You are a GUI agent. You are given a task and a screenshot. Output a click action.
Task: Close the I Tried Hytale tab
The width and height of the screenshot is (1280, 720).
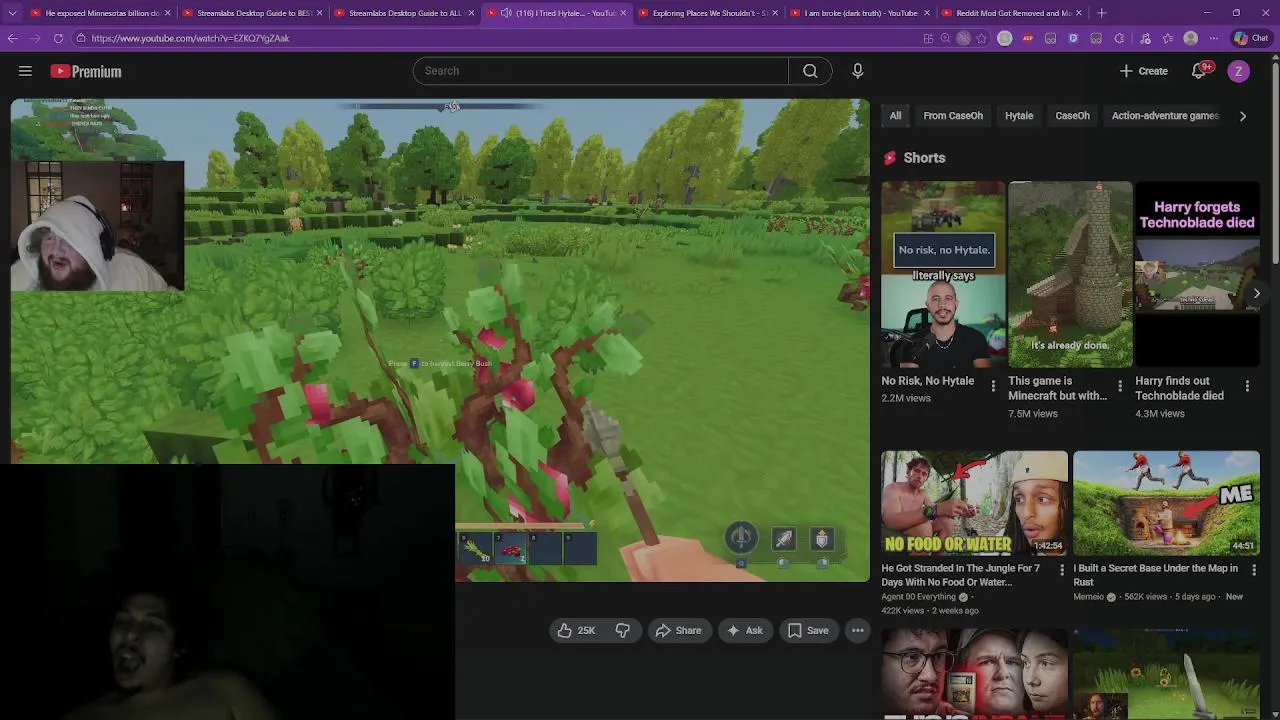624,13
